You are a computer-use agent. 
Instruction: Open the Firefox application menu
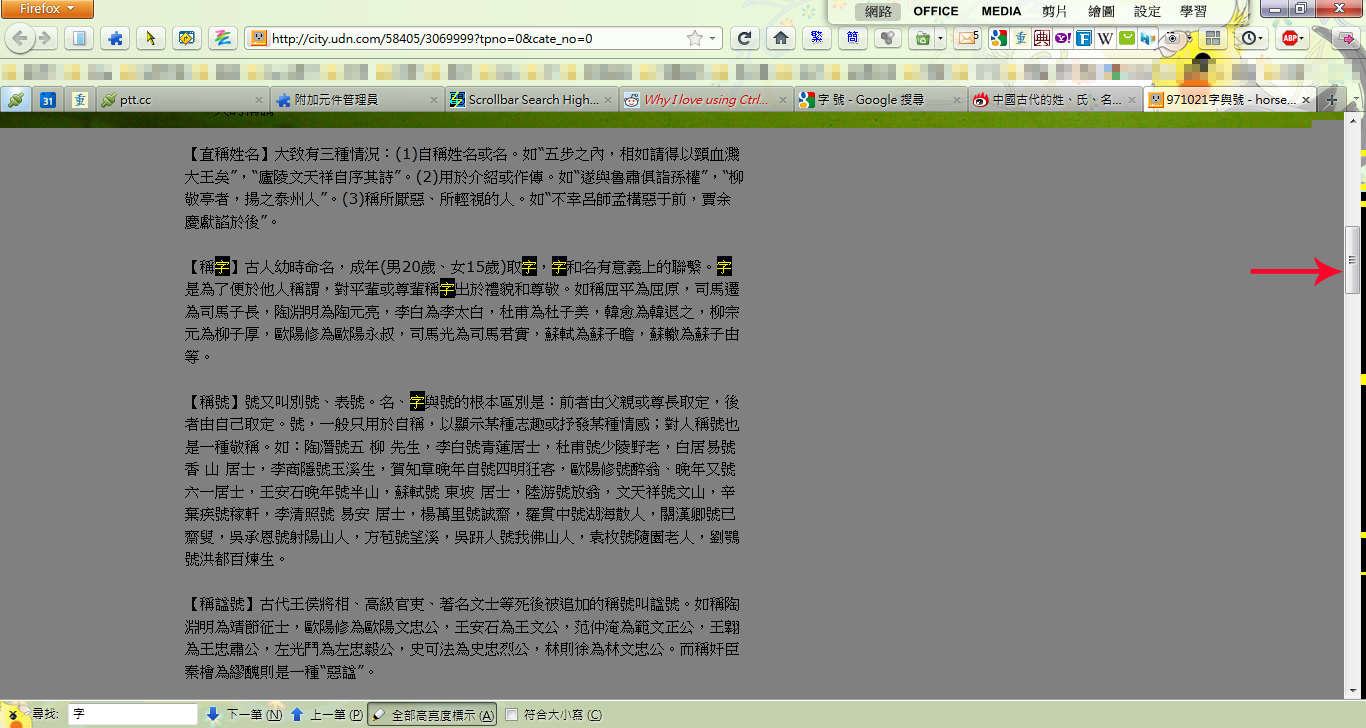tap(47, 9)
